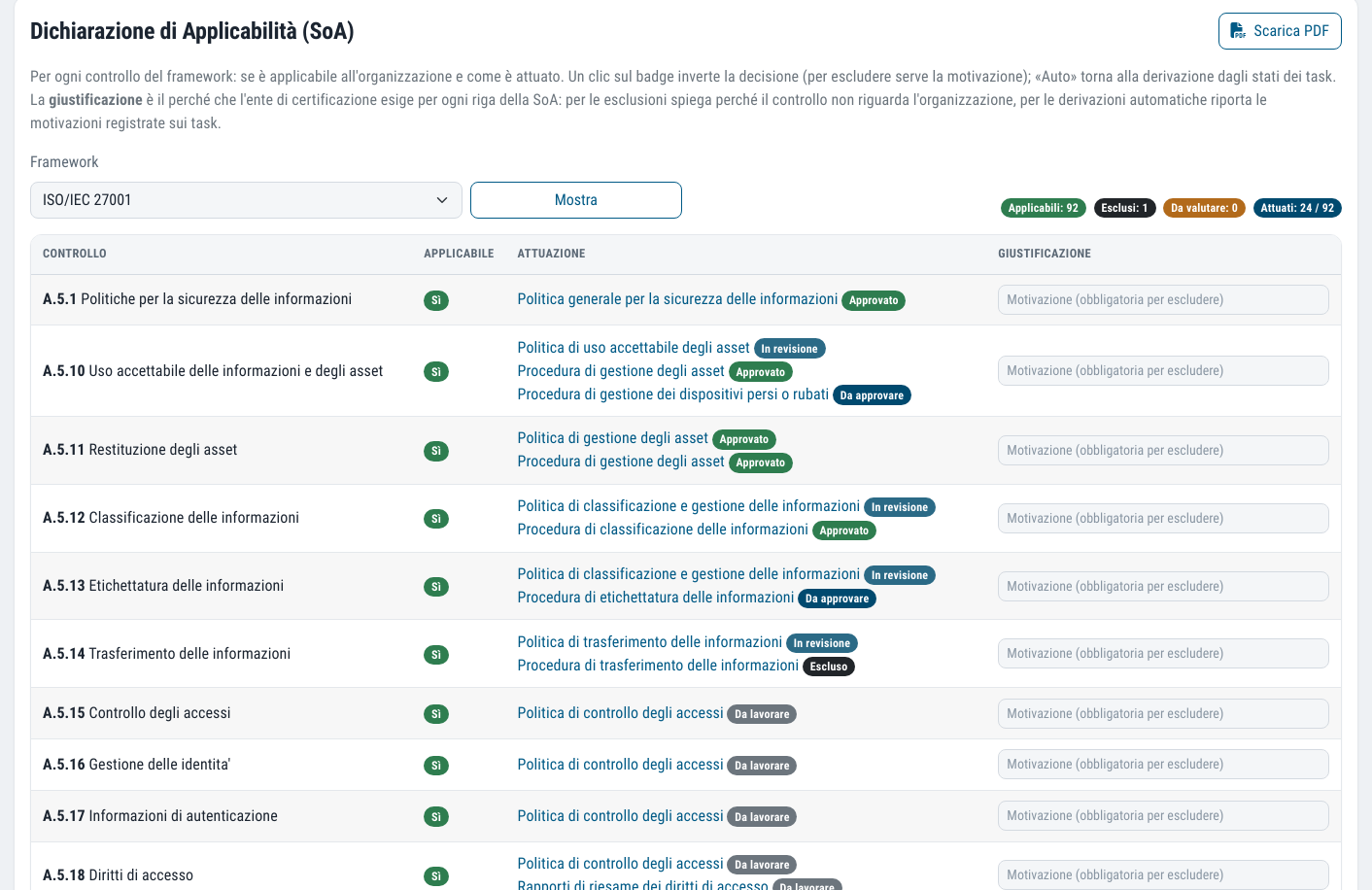1372x890 pixels.
Task: Focus Motivazione field for A.5.14 Trasferimento
Action: 1163,654
